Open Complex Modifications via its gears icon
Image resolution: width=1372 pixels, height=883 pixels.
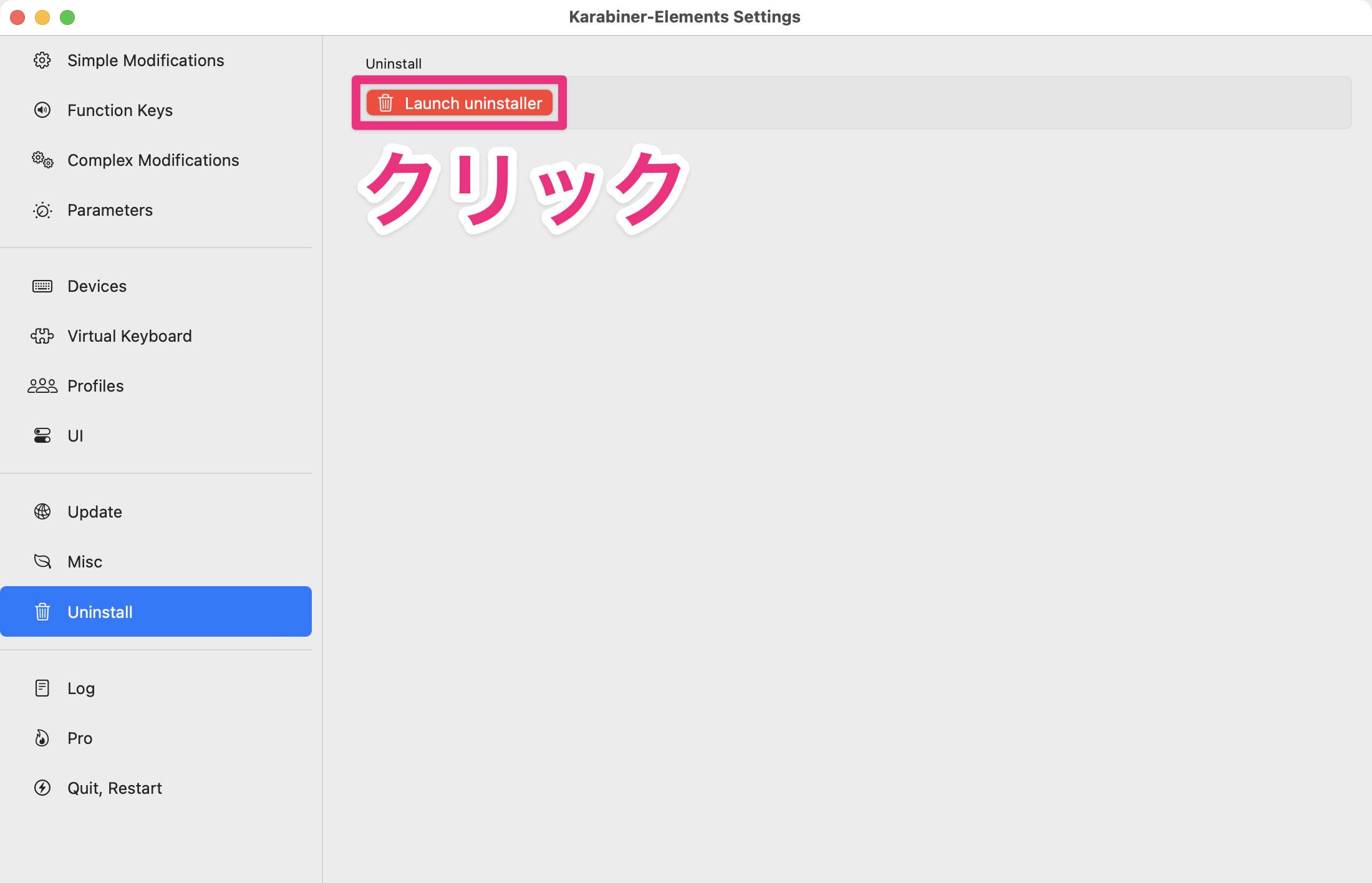tap(42, 160)
